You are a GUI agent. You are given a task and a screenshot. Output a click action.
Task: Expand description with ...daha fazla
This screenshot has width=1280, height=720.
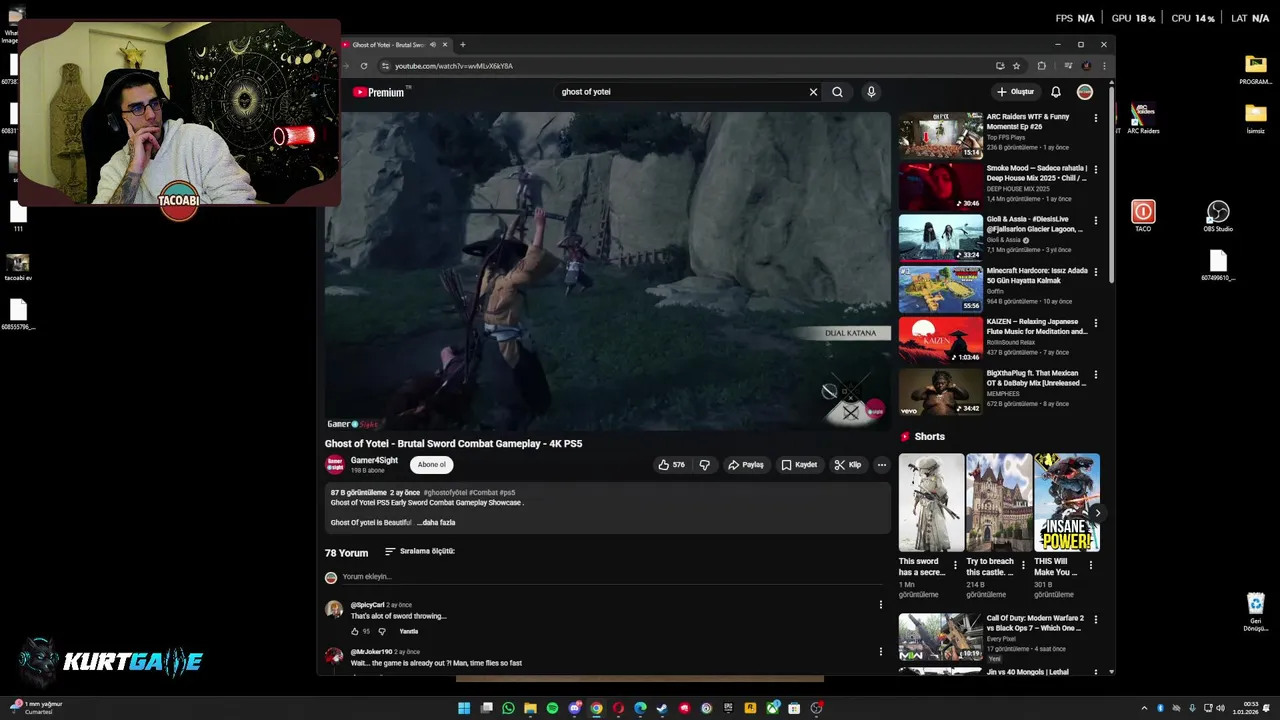[436, 523]
